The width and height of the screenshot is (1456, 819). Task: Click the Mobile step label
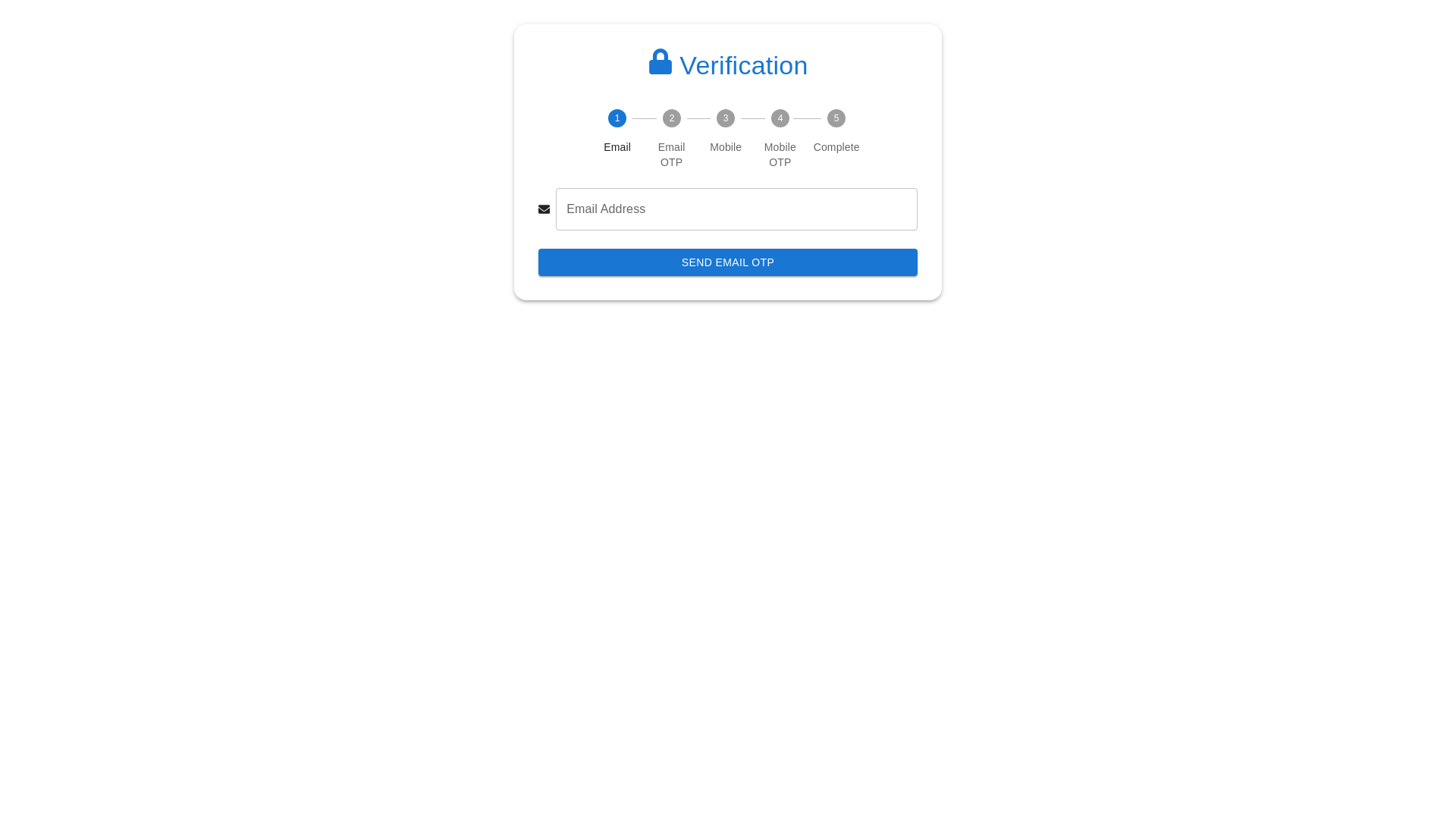[x=726, y=147]
